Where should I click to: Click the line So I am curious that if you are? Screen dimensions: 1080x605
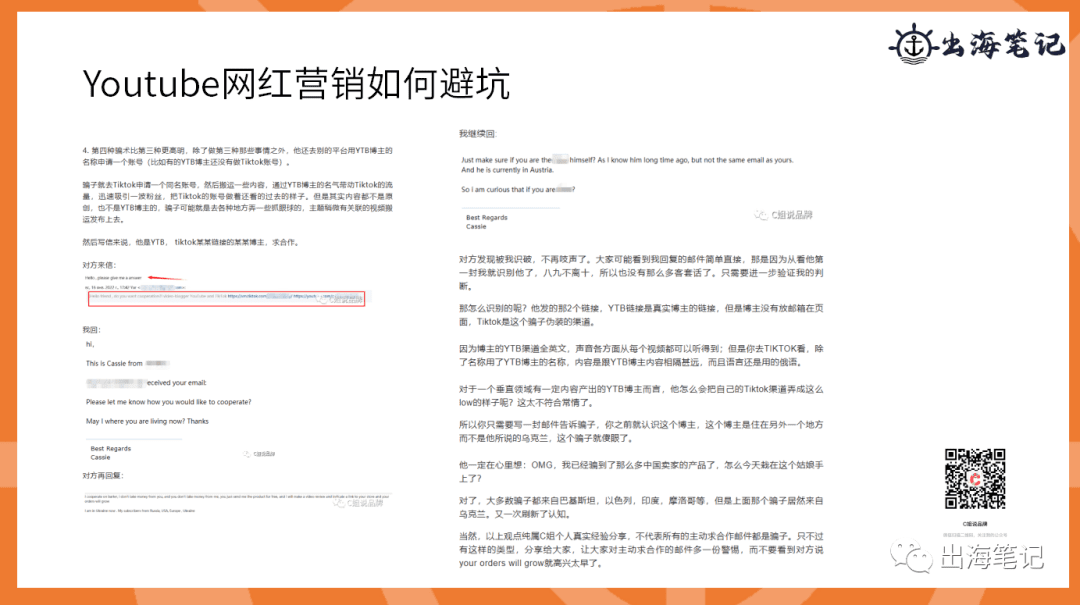point(518,189)
